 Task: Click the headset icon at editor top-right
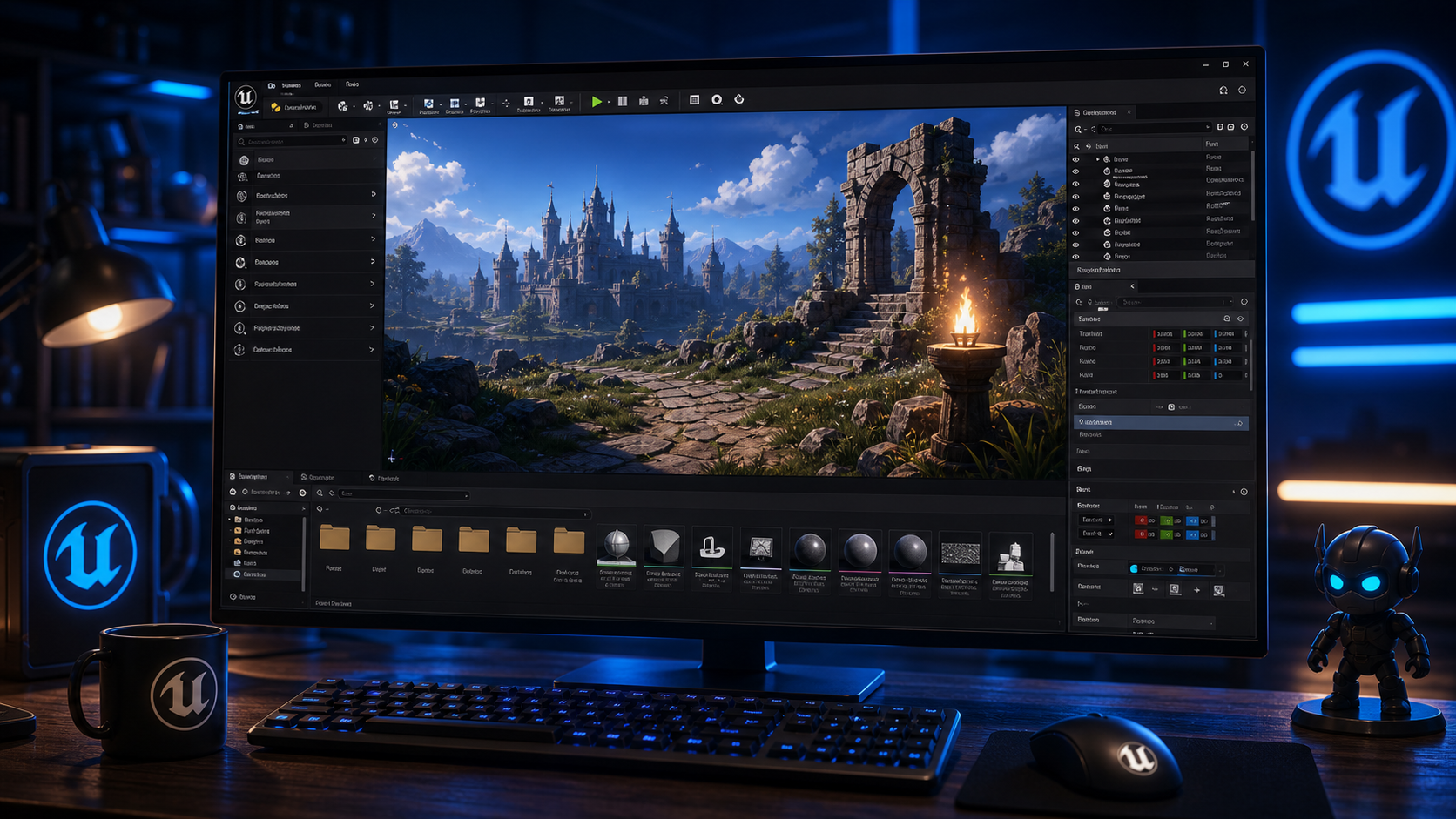[x=1223, y=90]
